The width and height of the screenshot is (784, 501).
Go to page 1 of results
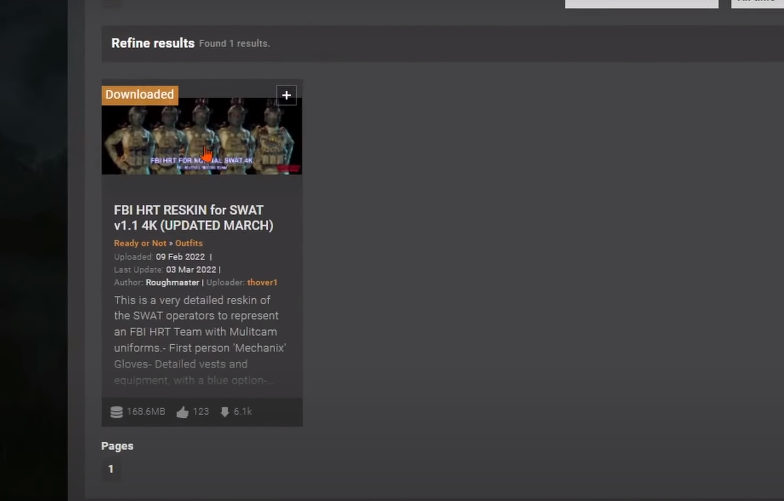pos(111,469)
